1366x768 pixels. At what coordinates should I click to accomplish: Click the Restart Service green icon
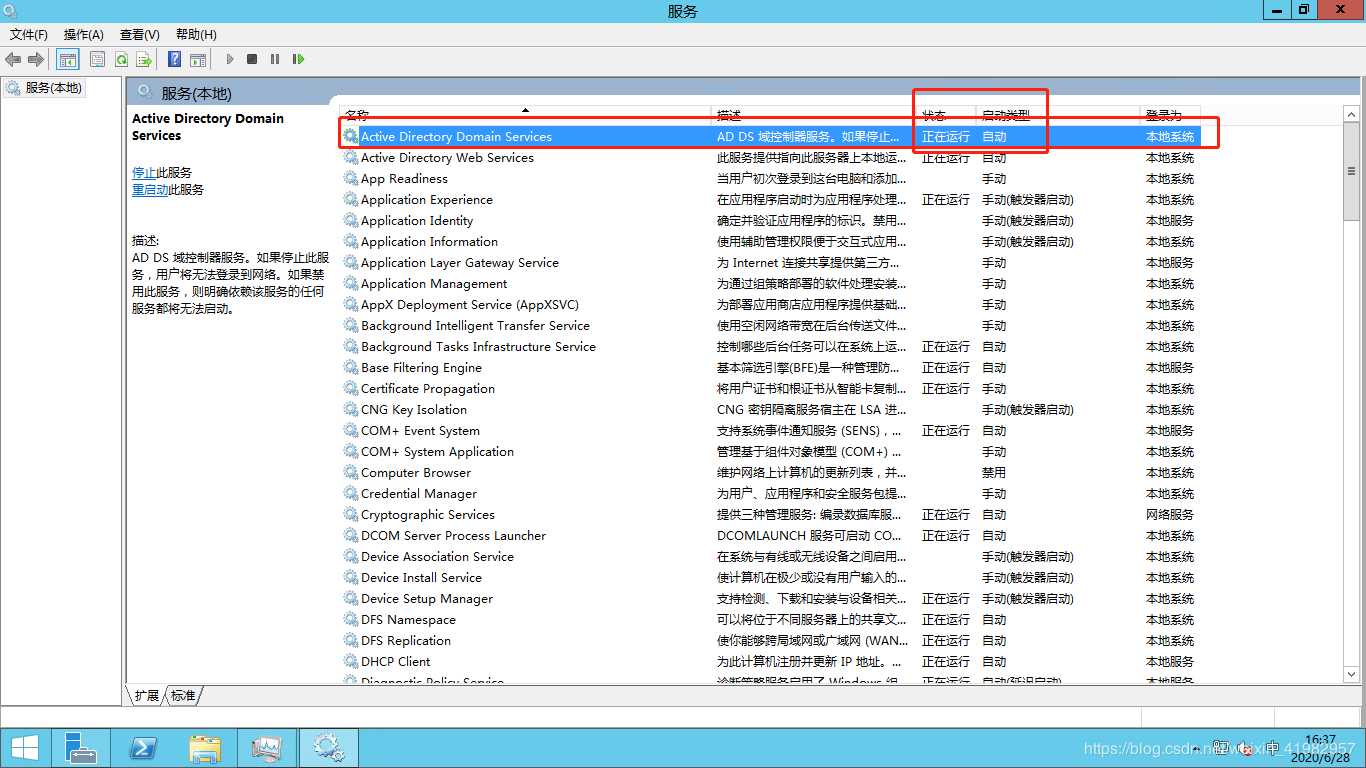[x=298, y=60]
